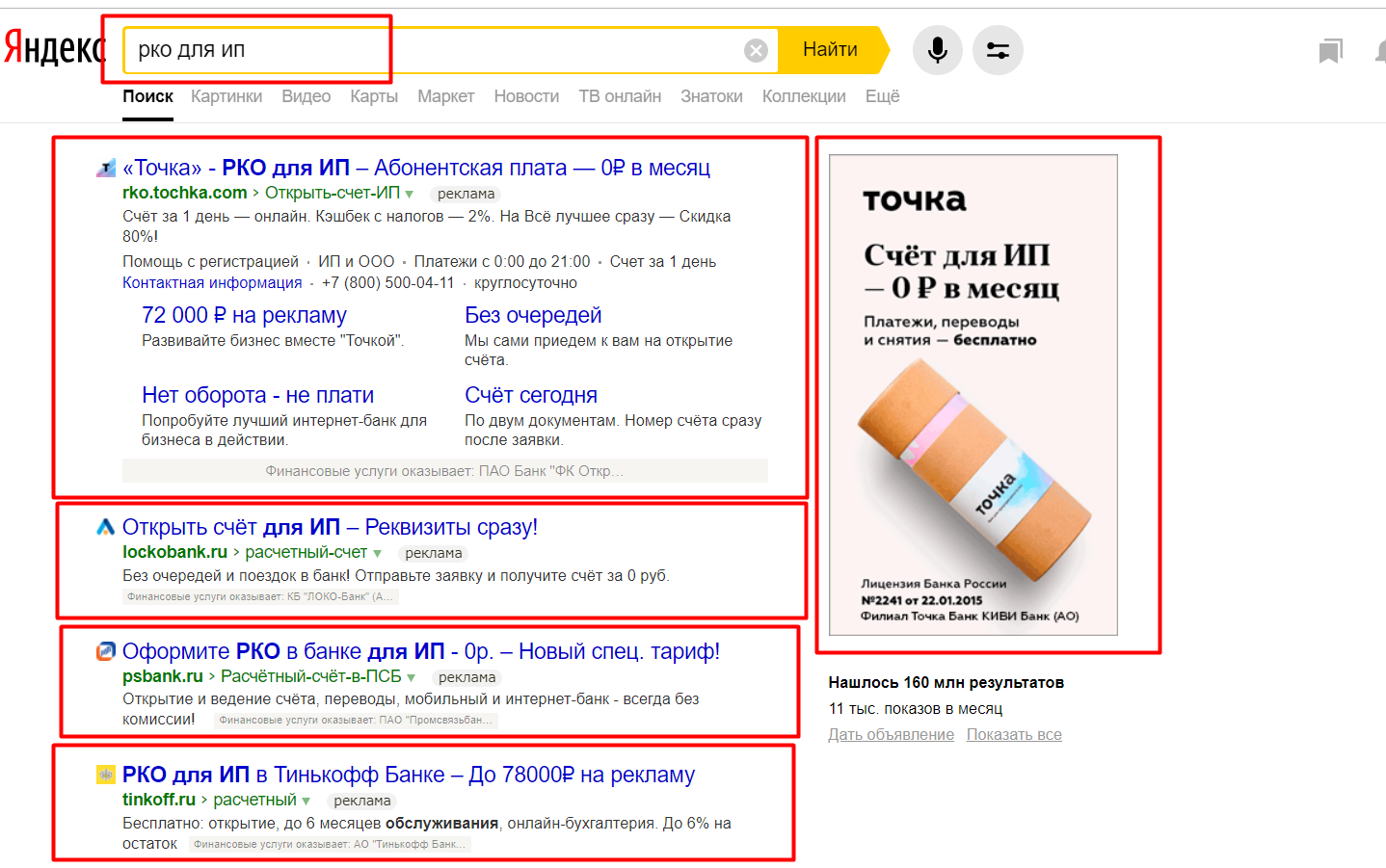The image size is (1386, 868).
Task: Click the Точка 'Счёт для ИП' banner ad
Action: (973, 395)
